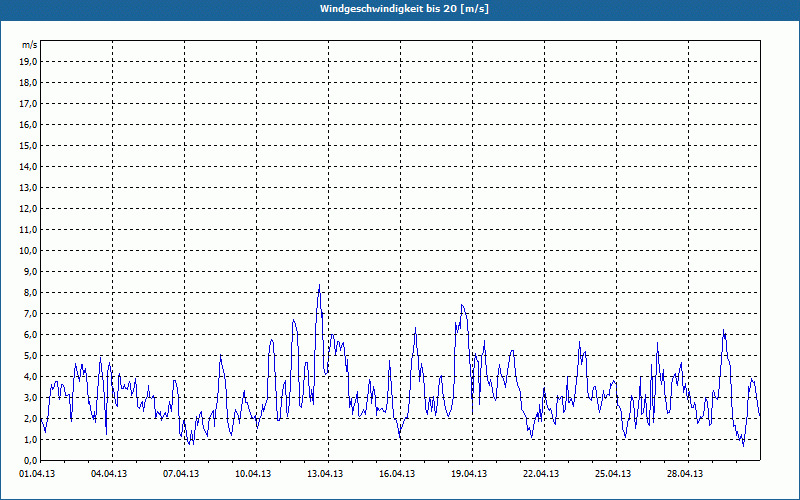
Task: Select the 22.04.13 date label
Action: [x=541, y=474]
